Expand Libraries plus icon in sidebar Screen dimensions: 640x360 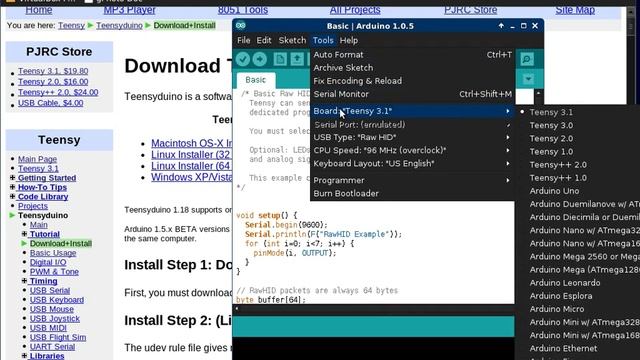24,356
